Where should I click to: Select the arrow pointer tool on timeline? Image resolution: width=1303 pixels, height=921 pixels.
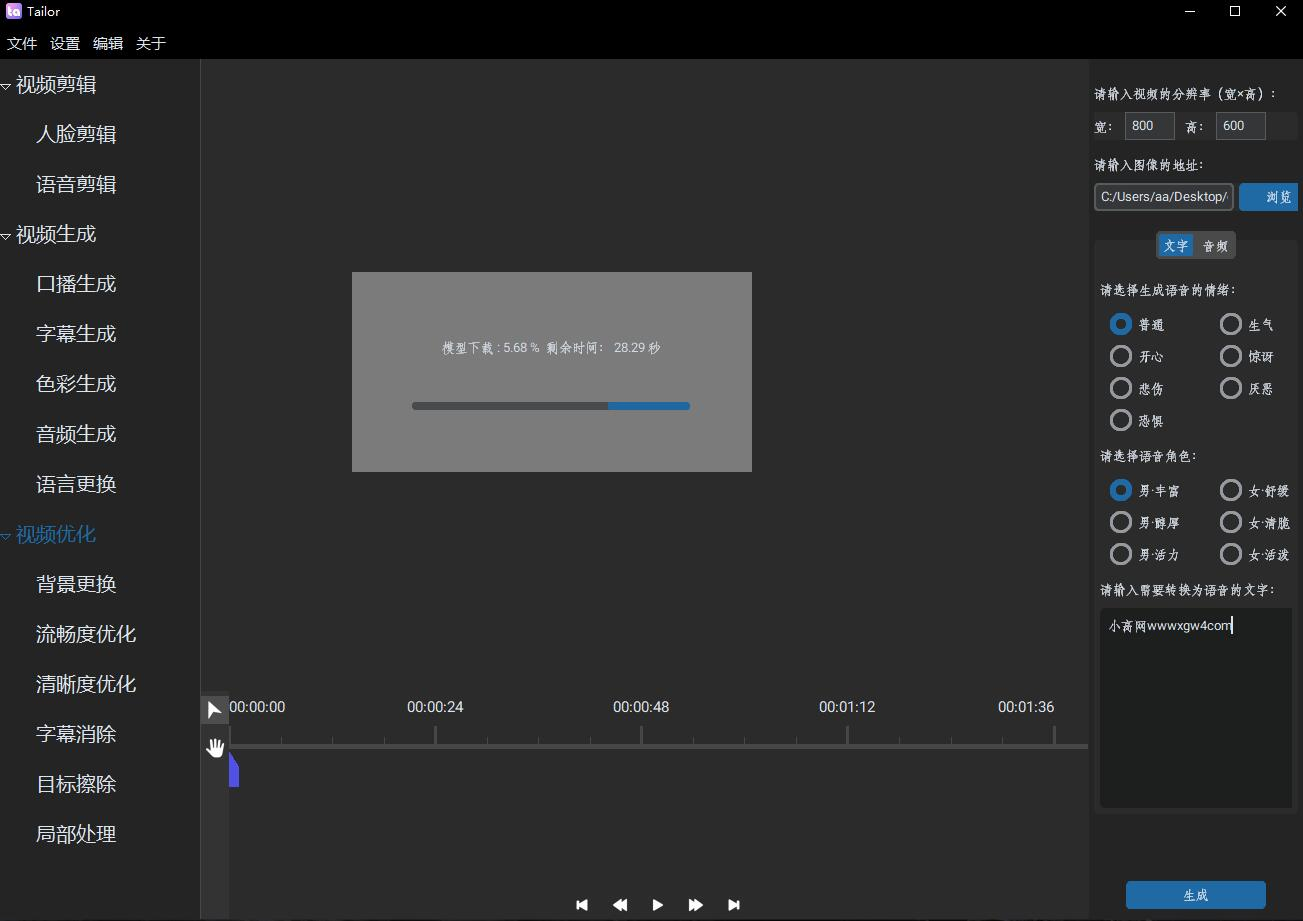pyautogui.click(x=214, y=710)
